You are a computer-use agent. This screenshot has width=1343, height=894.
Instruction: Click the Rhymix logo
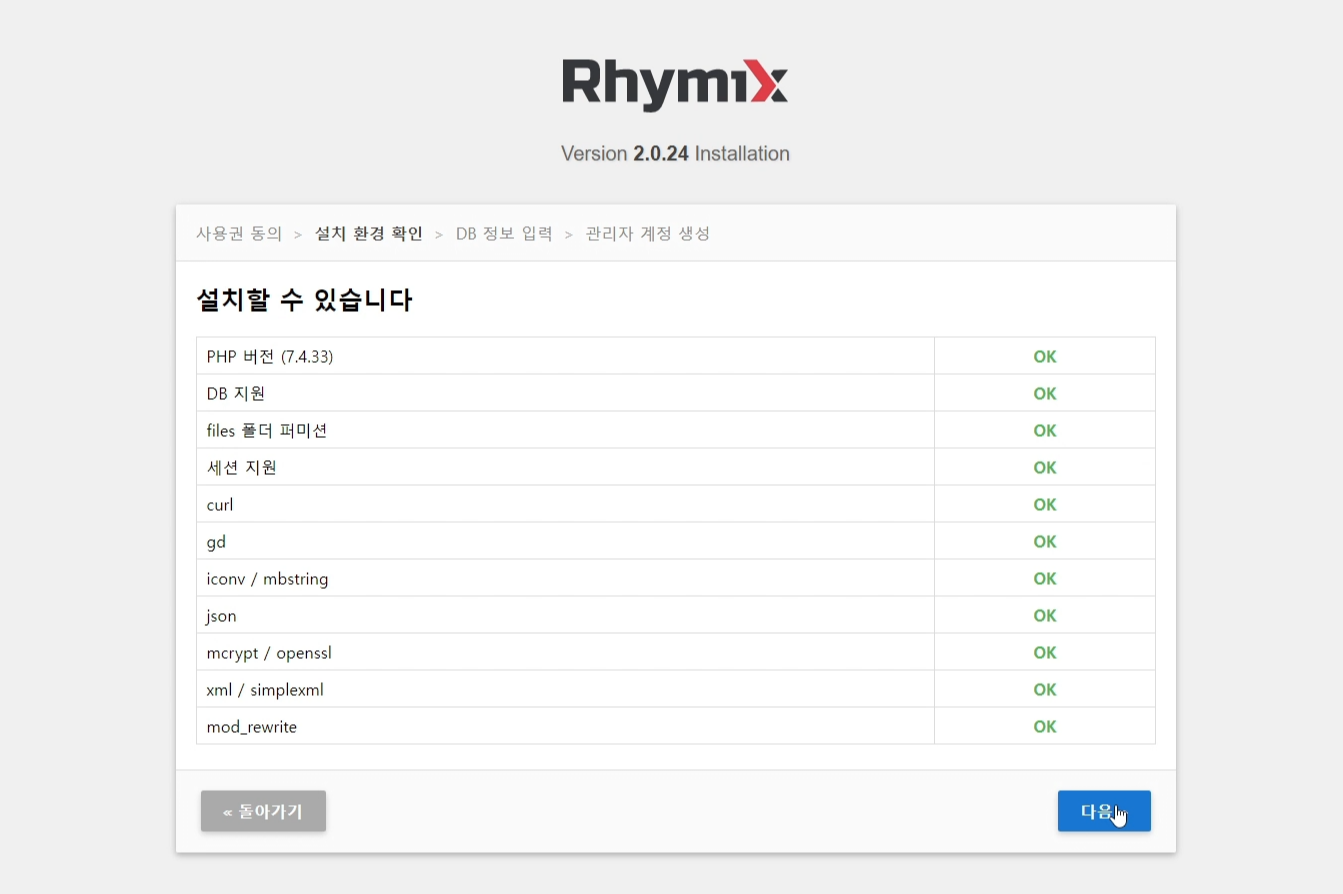click(675, 83)
